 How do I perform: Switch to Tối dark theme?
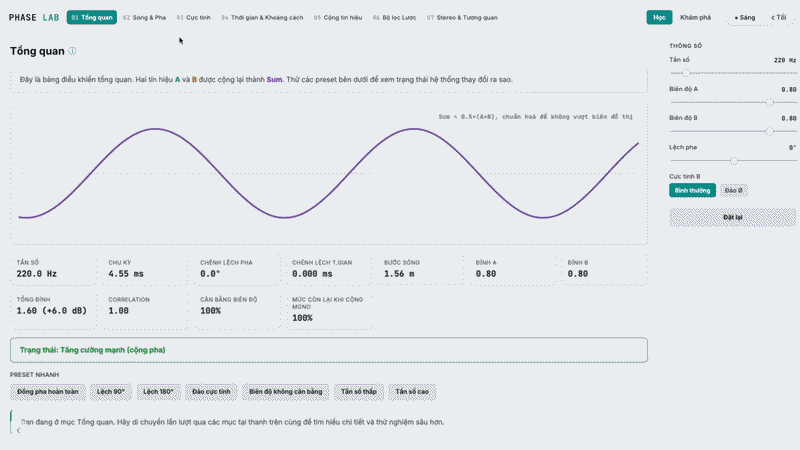coord(779,17)
